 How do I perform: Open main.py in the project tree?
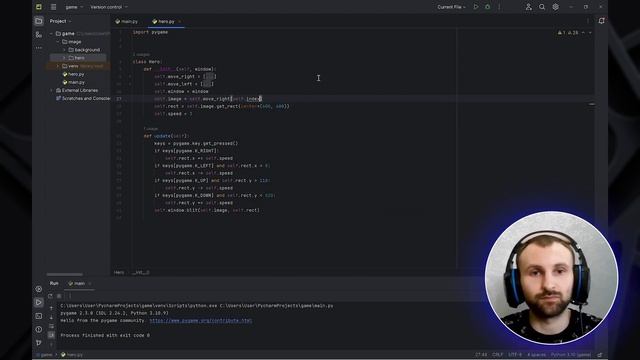click(73, 82)
